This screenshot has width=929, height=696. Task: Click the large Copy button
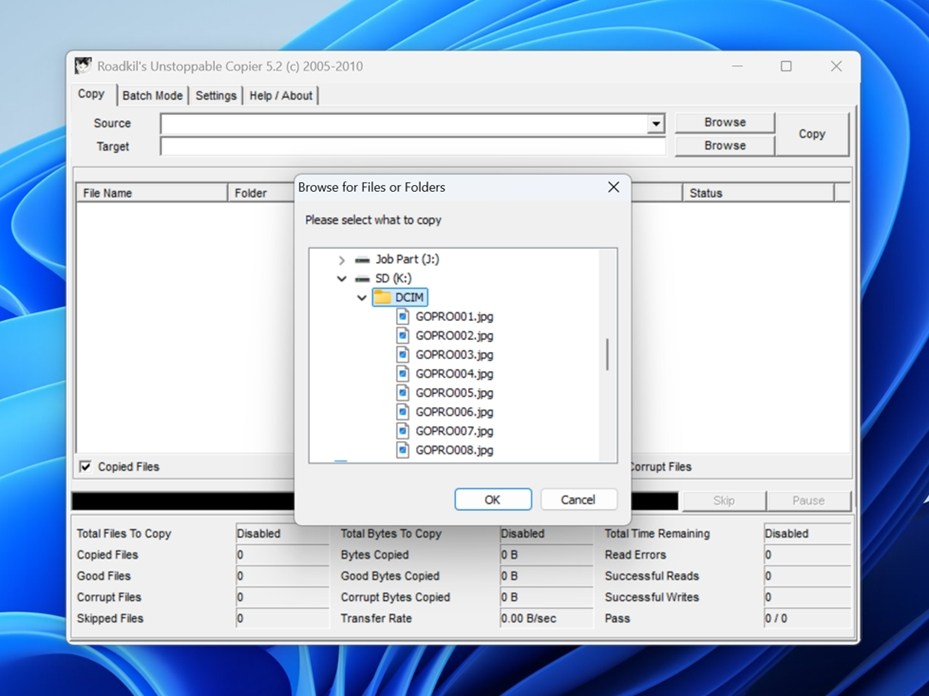812,134
